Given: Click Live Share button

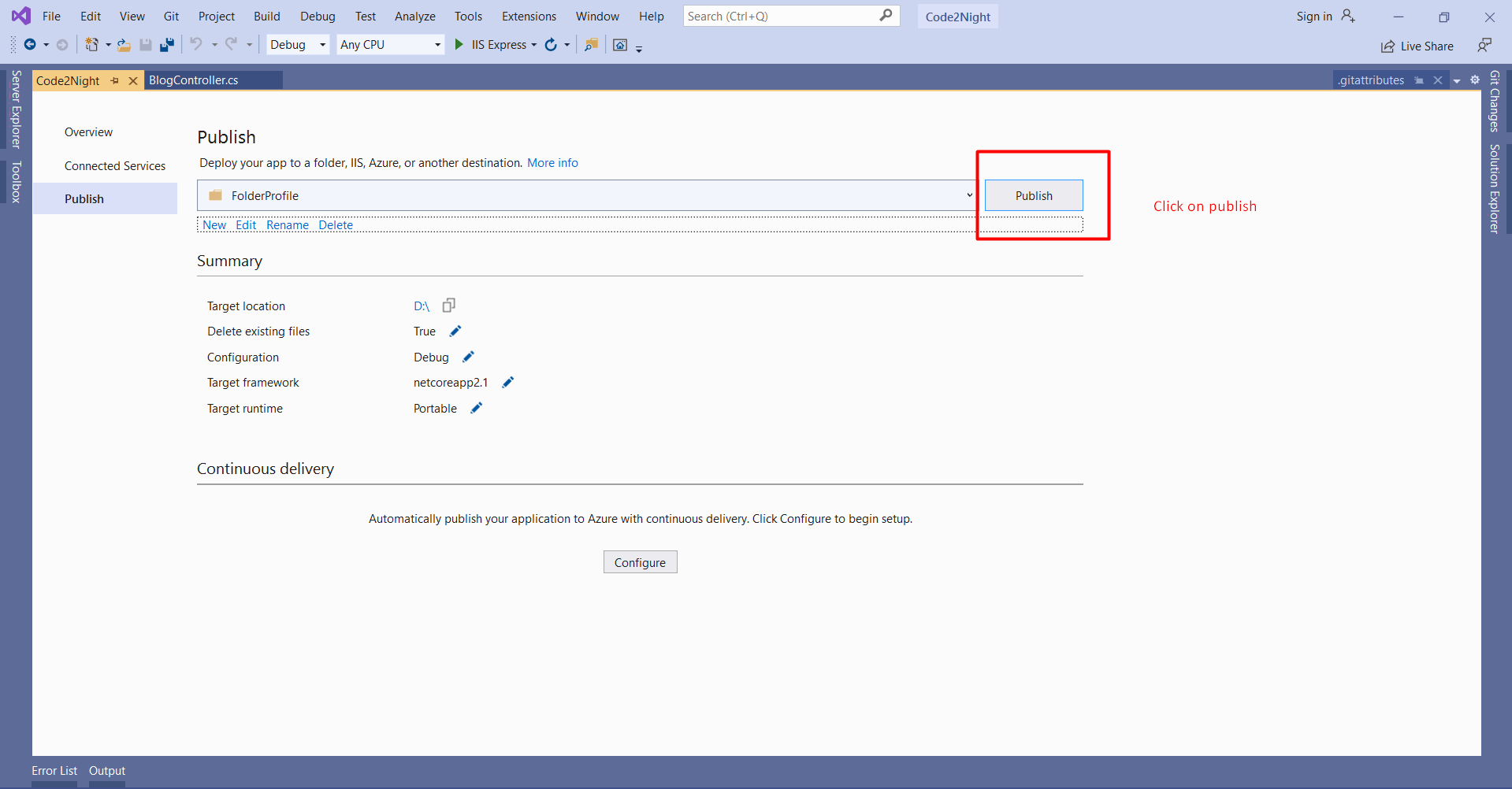Looking at the screenshot, I should (x=1417, y=46).
